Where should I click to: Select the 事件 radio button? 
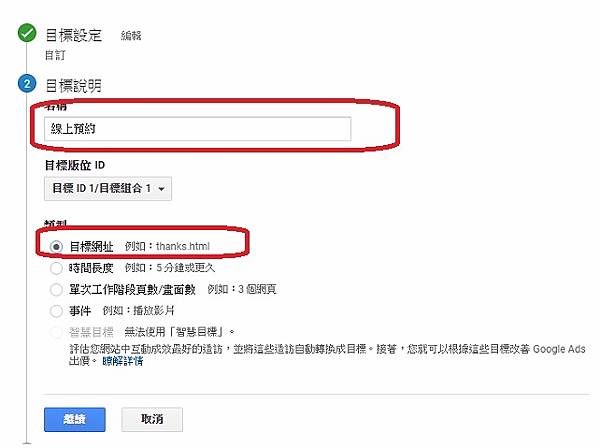tap(56, 311)
